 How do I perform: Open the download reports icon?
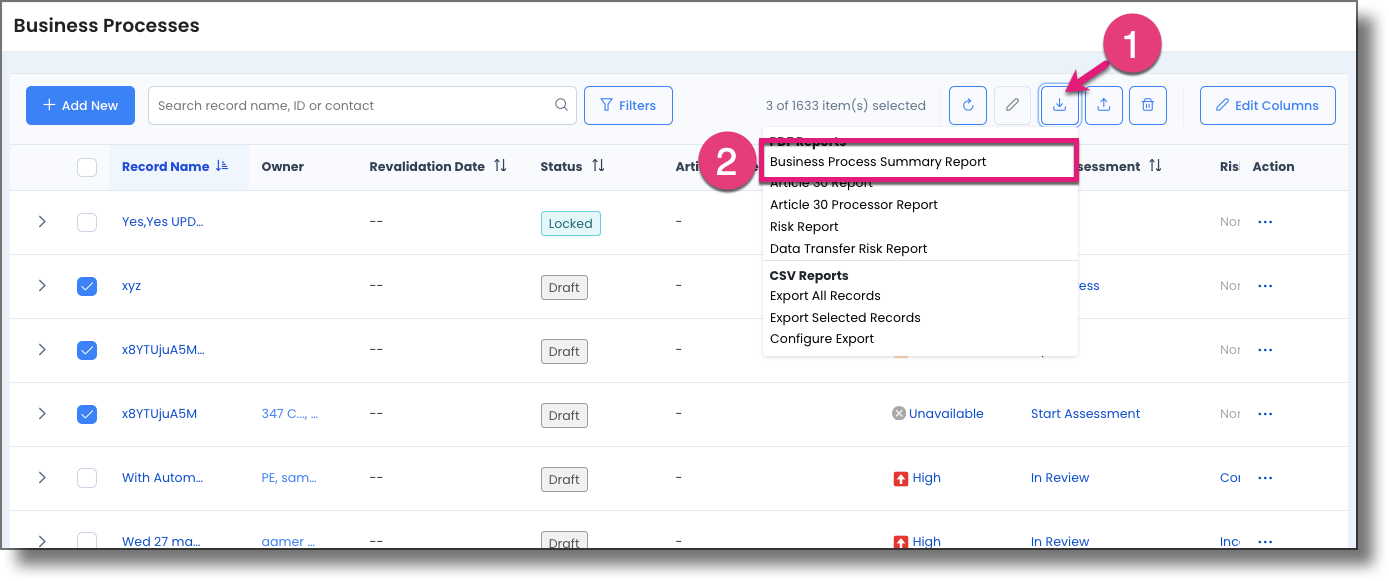tap(1059, 105)
